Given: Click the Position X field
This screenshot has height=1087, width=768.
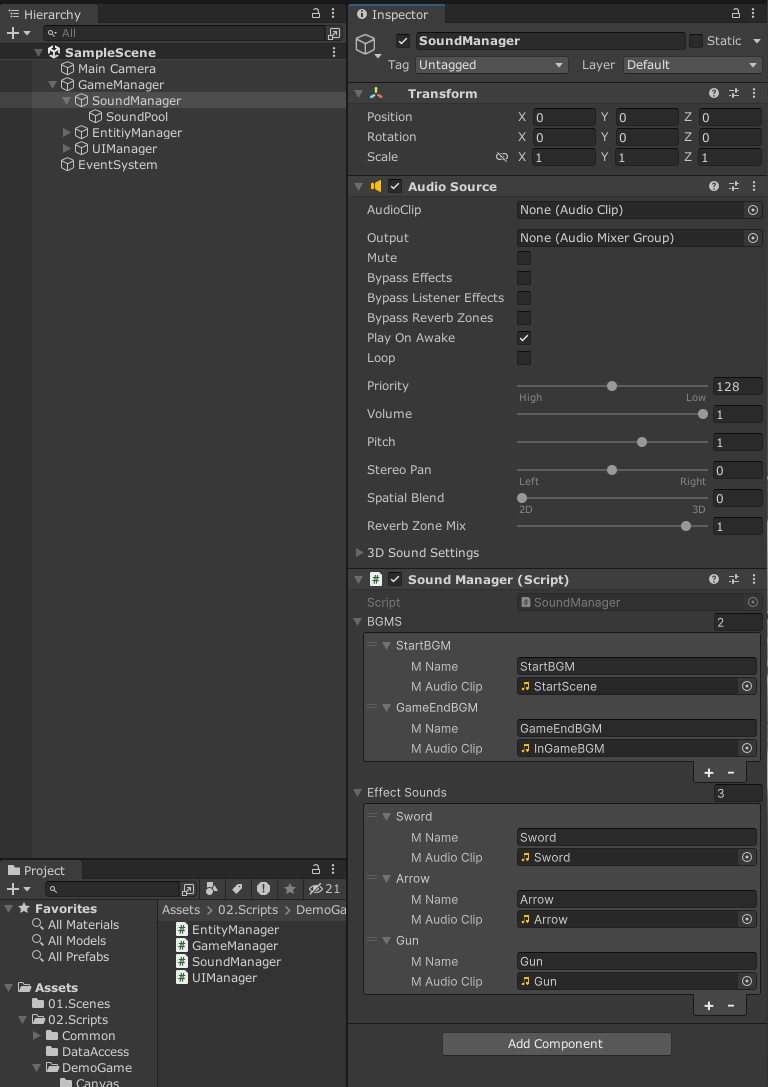Looking at the screenshot, I should pyautogui.click(x=564, y=117).
